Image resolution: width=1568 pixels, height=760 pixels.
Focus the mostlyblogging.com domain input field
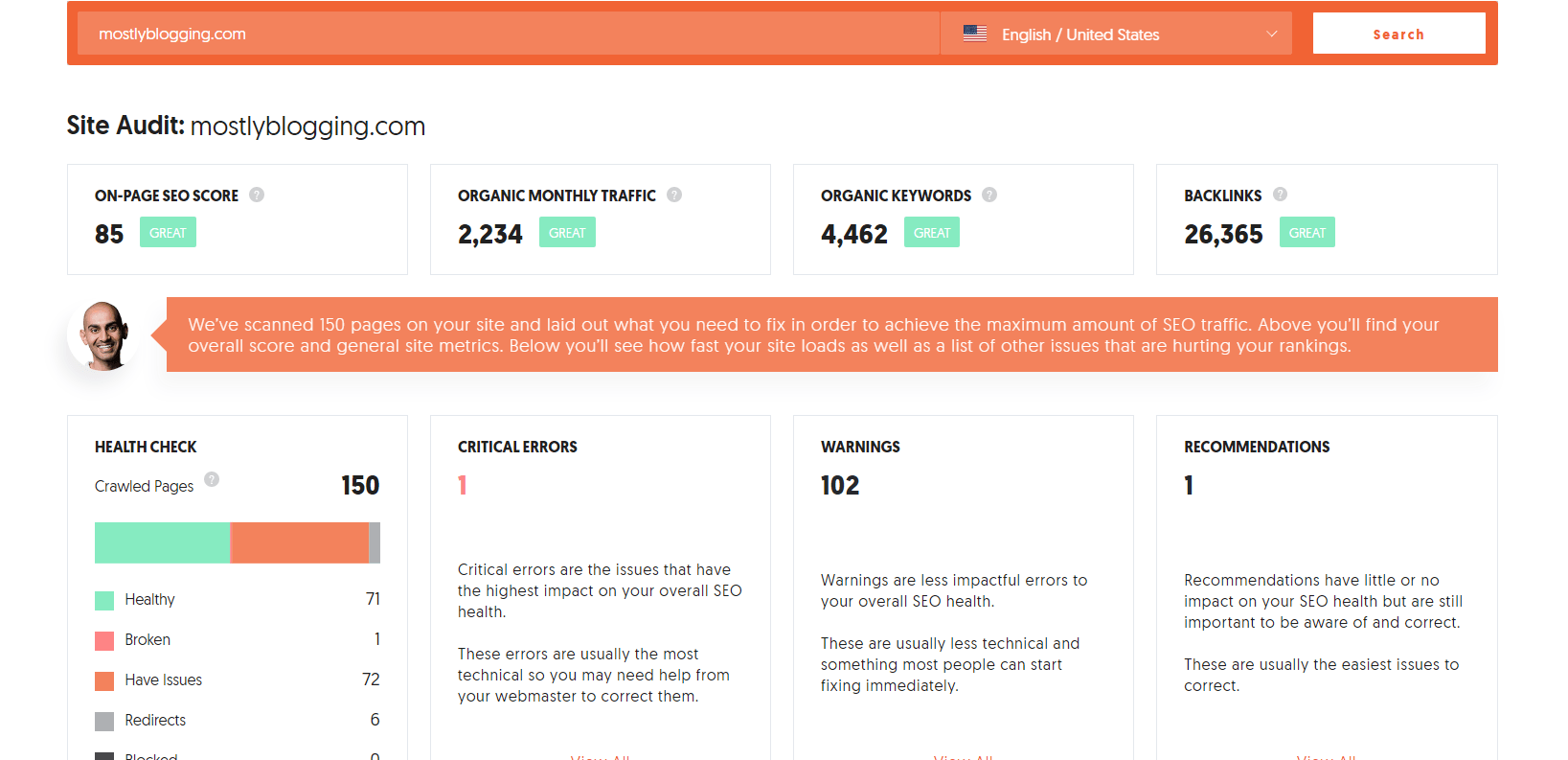tap(508, 34)
